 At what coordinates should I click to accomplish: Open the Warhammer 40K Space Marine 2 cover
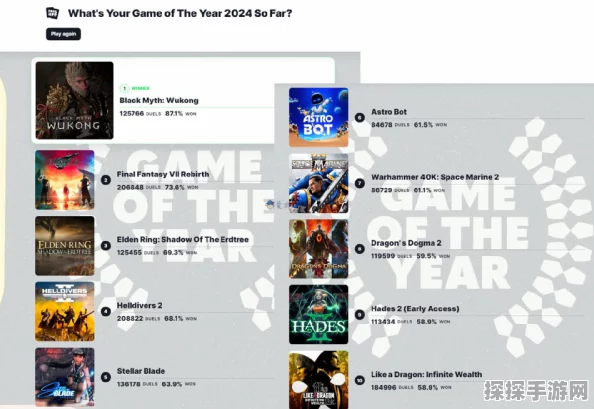[x=319, y=183]
